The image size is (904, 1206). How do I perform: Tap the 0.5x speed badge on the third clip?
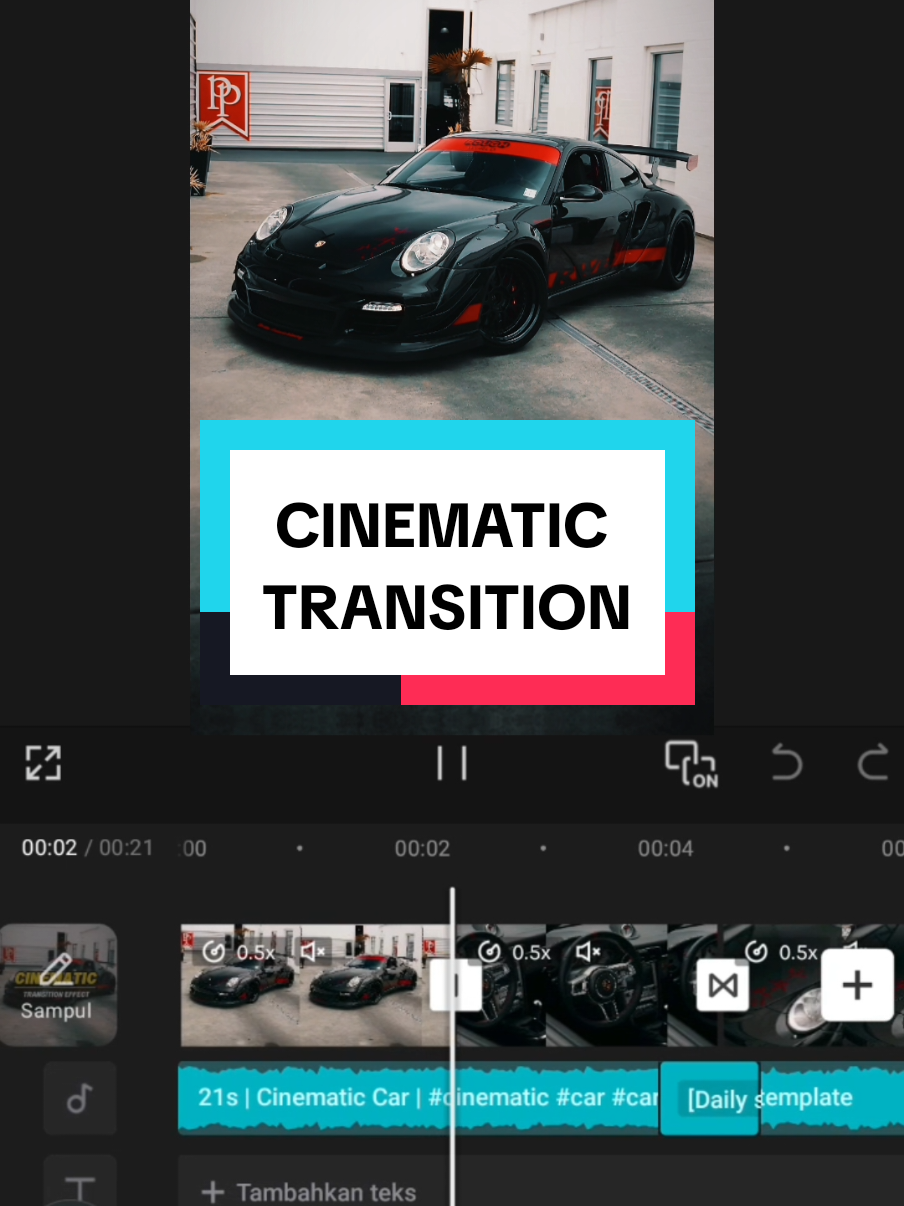pos(782,952)
